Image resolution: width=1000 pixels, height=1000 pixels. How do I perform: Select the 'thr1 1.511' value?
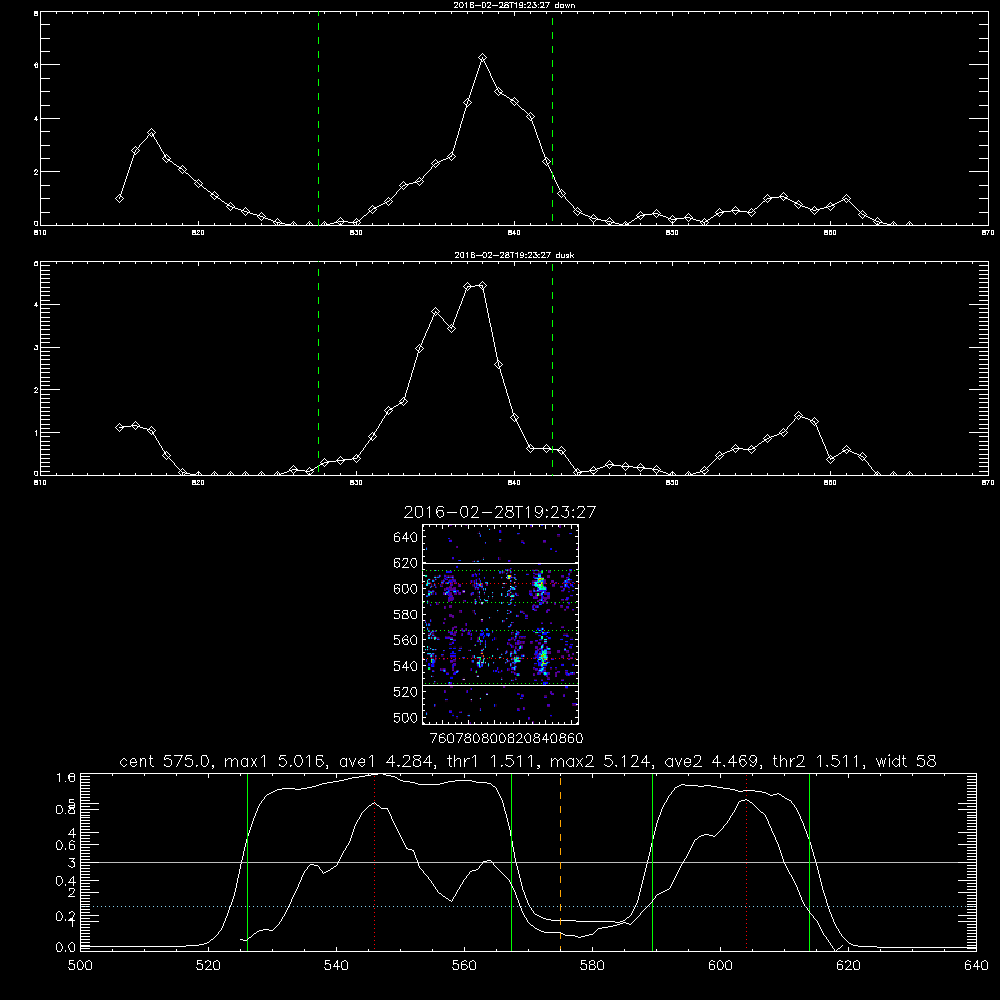tap(493, 761)
